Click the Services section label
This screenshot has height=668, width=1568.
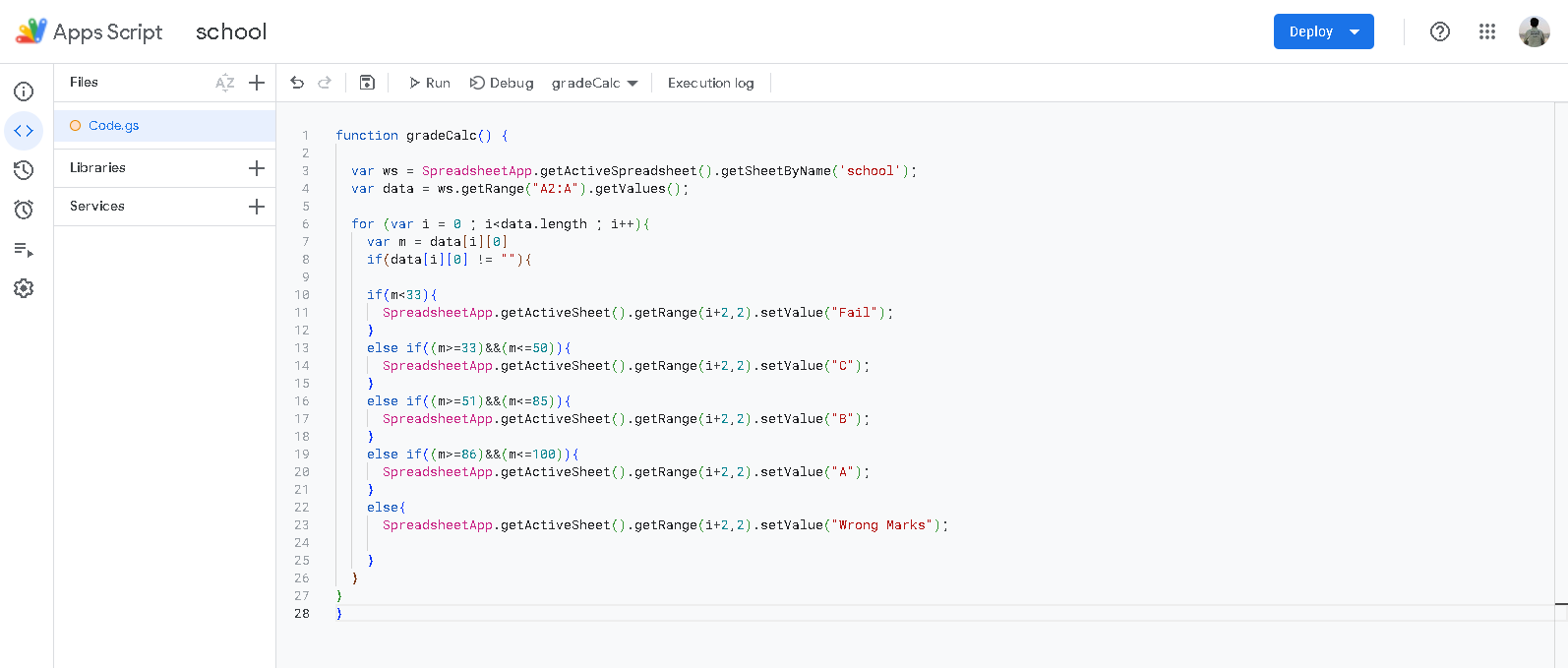97,207
